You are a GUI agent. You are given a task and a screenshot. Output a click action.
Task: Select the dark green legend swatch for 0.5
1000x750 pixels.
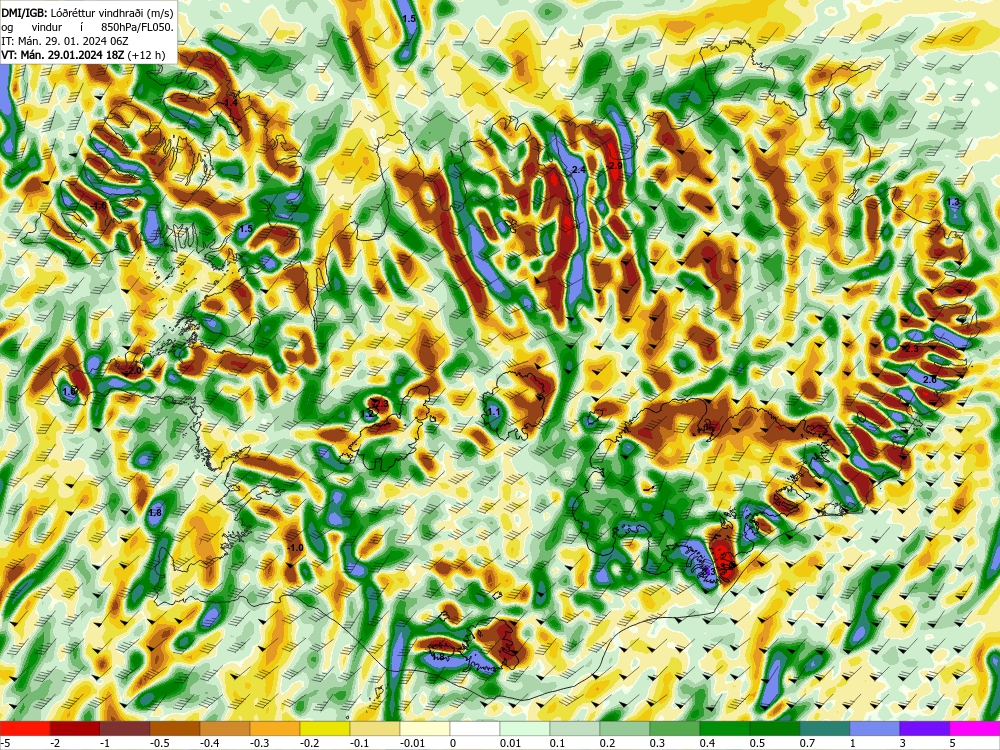click(775, 728)
